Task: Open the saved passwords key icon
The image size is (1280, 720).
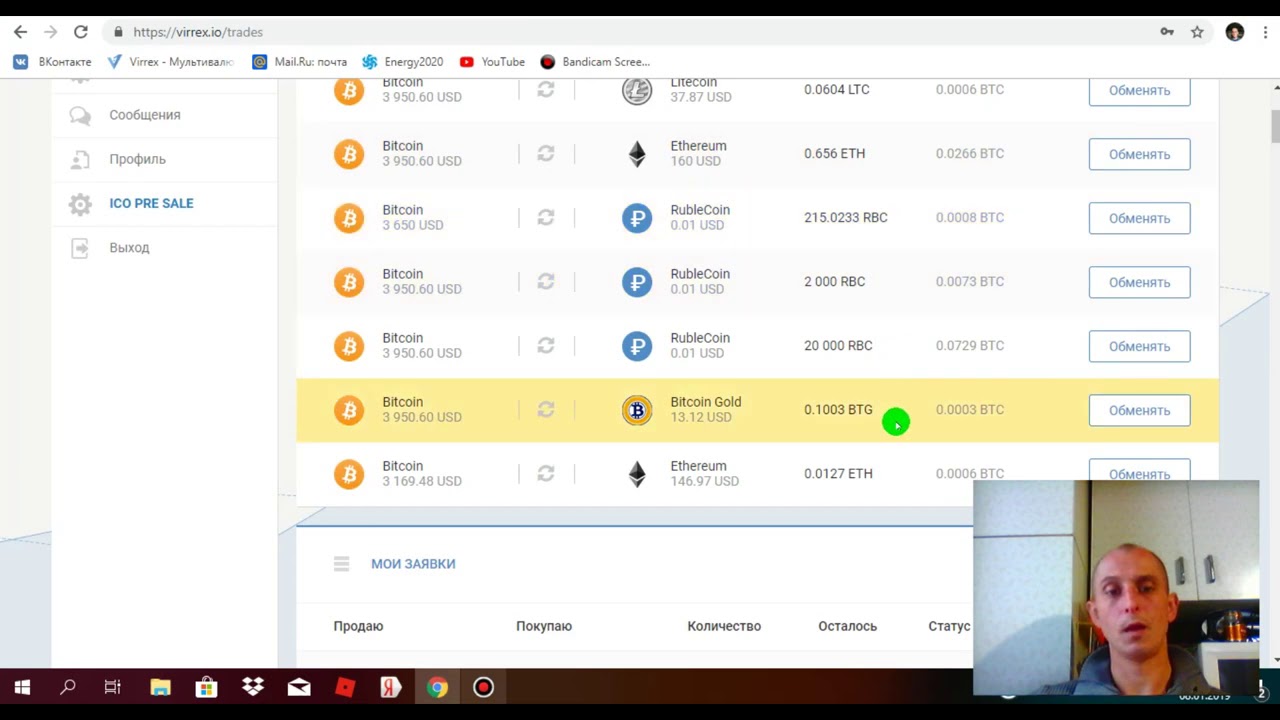Action: [x=1167, y=32]
